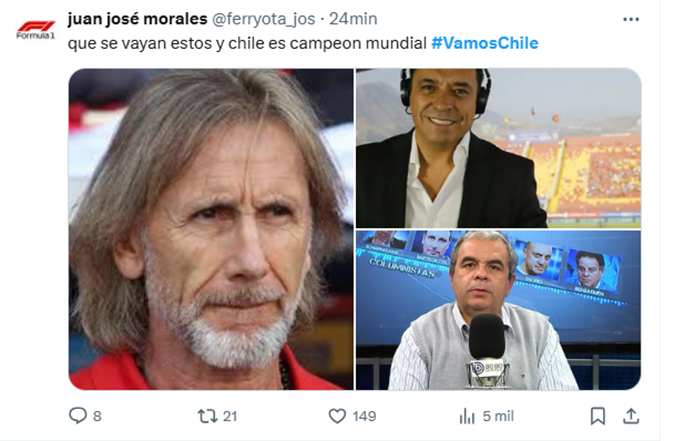Share the tweet via upload arrow icon
This screenshot has height=441, width=674.
[631, 416]
